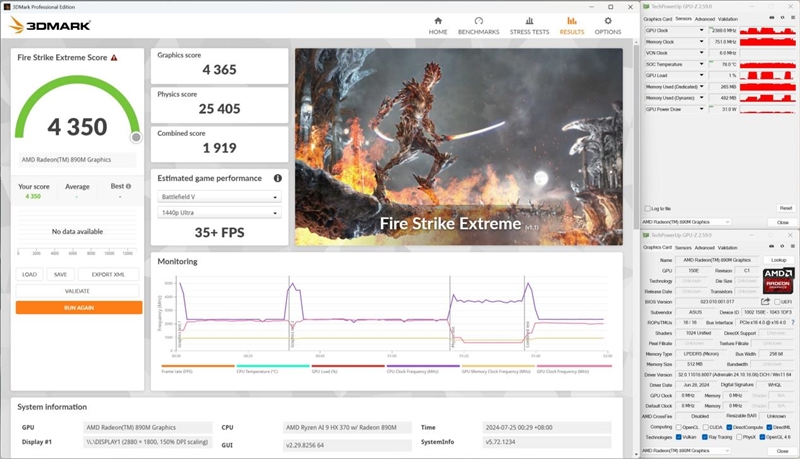This screenshot has width=800, height=459.
Task: Open the HOME section in 3DMark
Action: 438,26
